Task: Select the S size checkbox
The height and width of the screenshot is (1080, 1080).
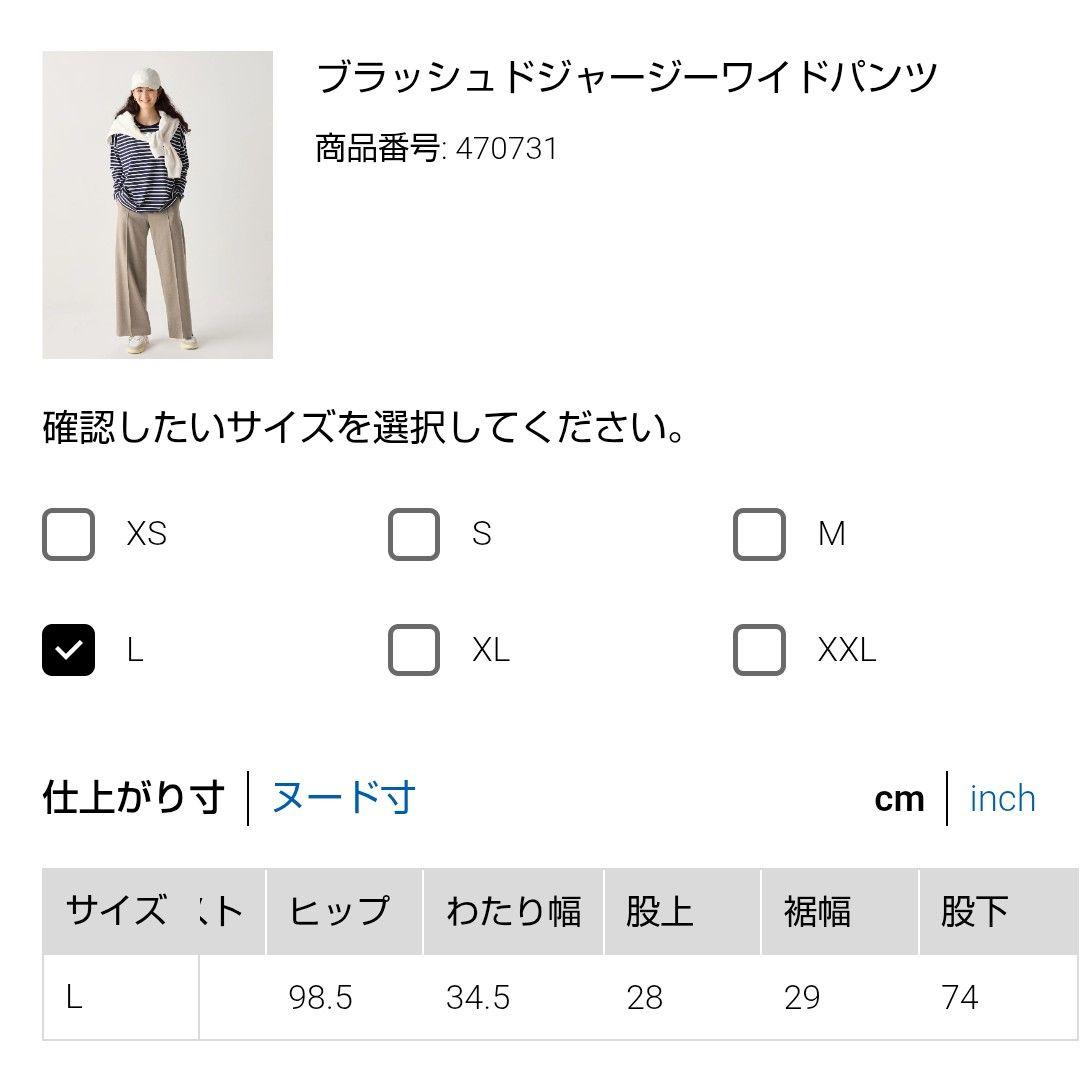Action: point(414,534)
